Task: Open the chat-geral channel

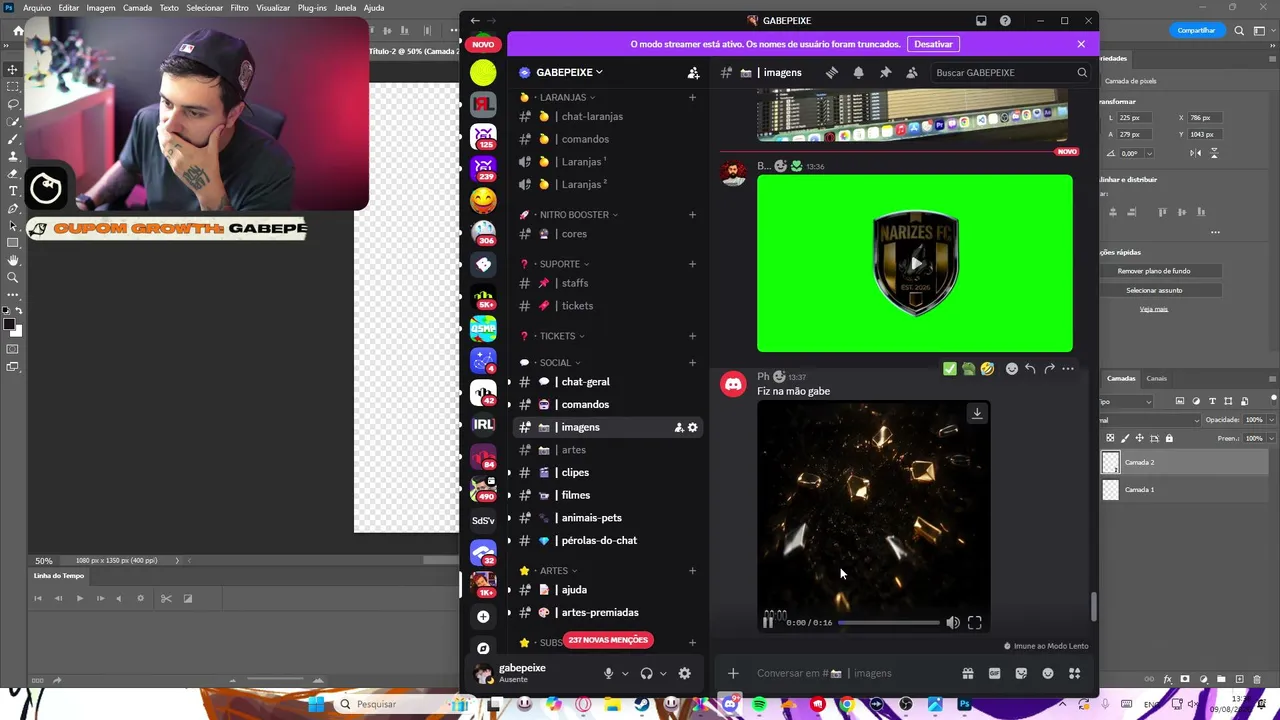Action: point(585,382)
